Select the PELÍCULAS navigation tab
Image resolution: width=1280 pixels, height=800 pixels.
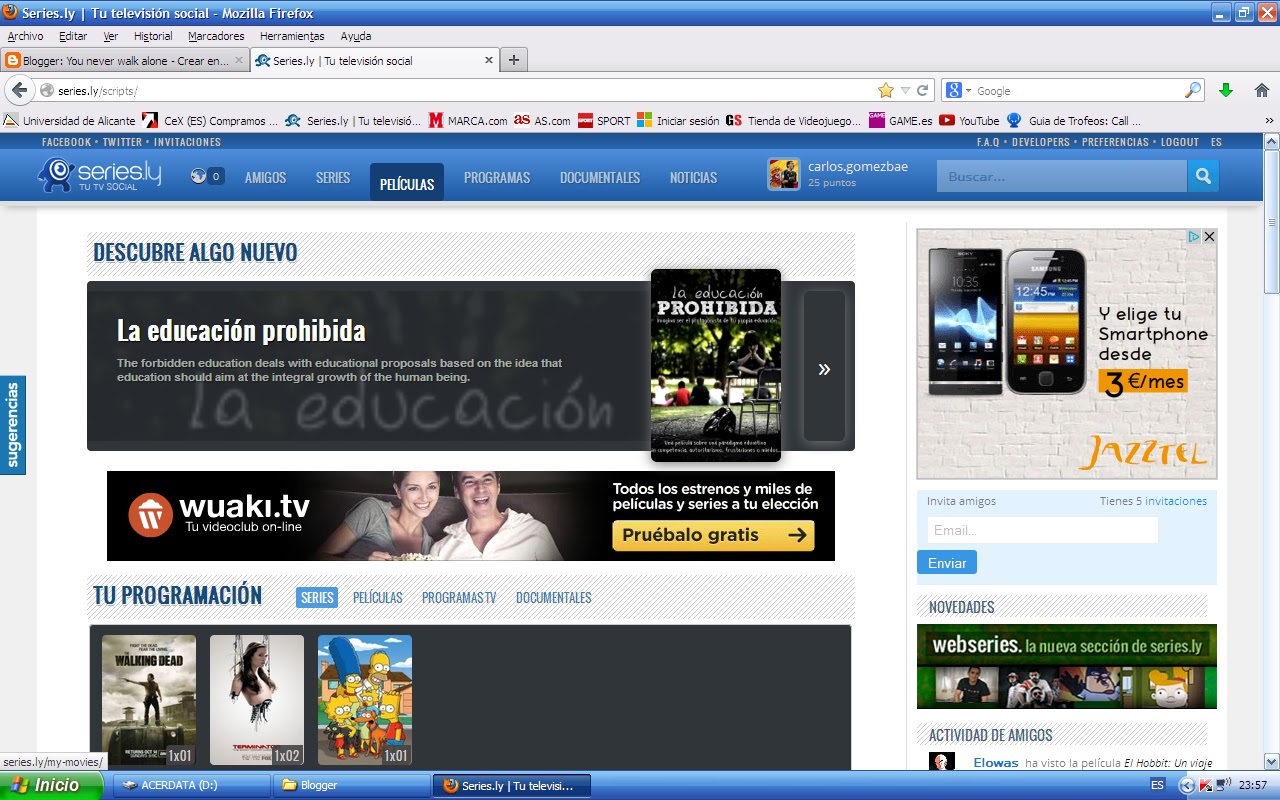(x=407, y=183)
